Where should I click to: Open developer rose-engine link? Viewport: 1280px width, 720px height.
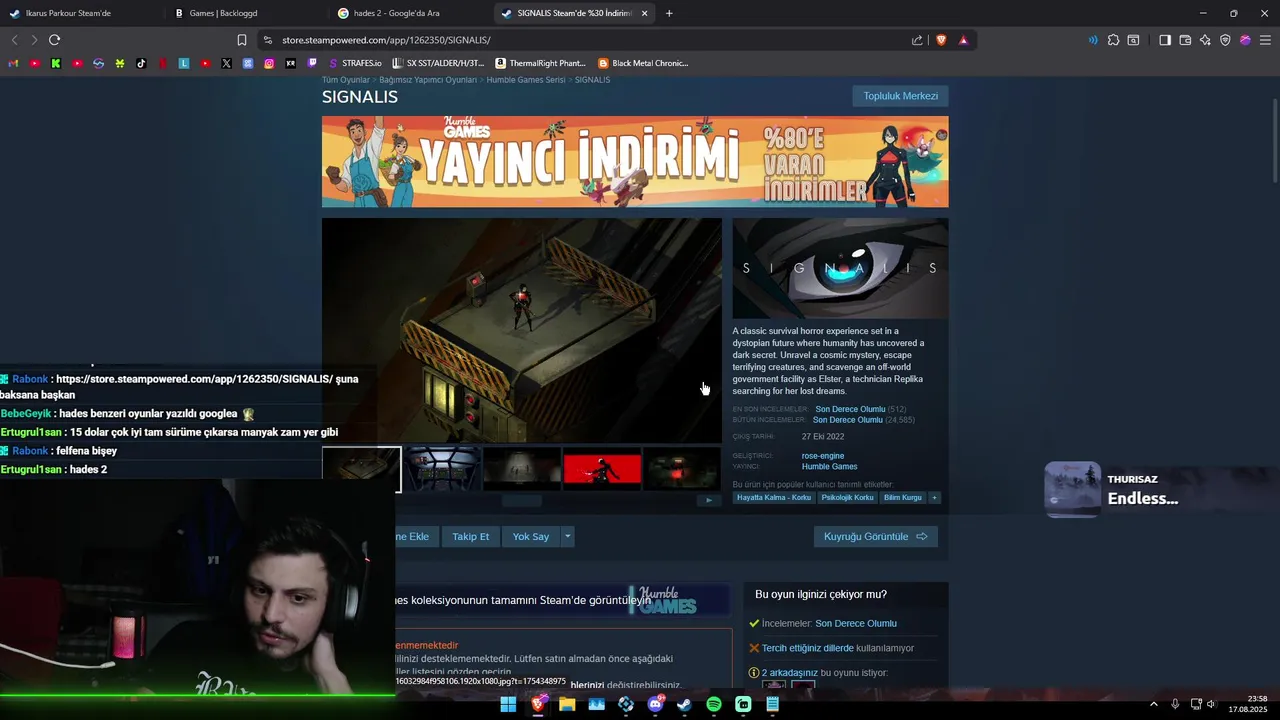[823, 456]
